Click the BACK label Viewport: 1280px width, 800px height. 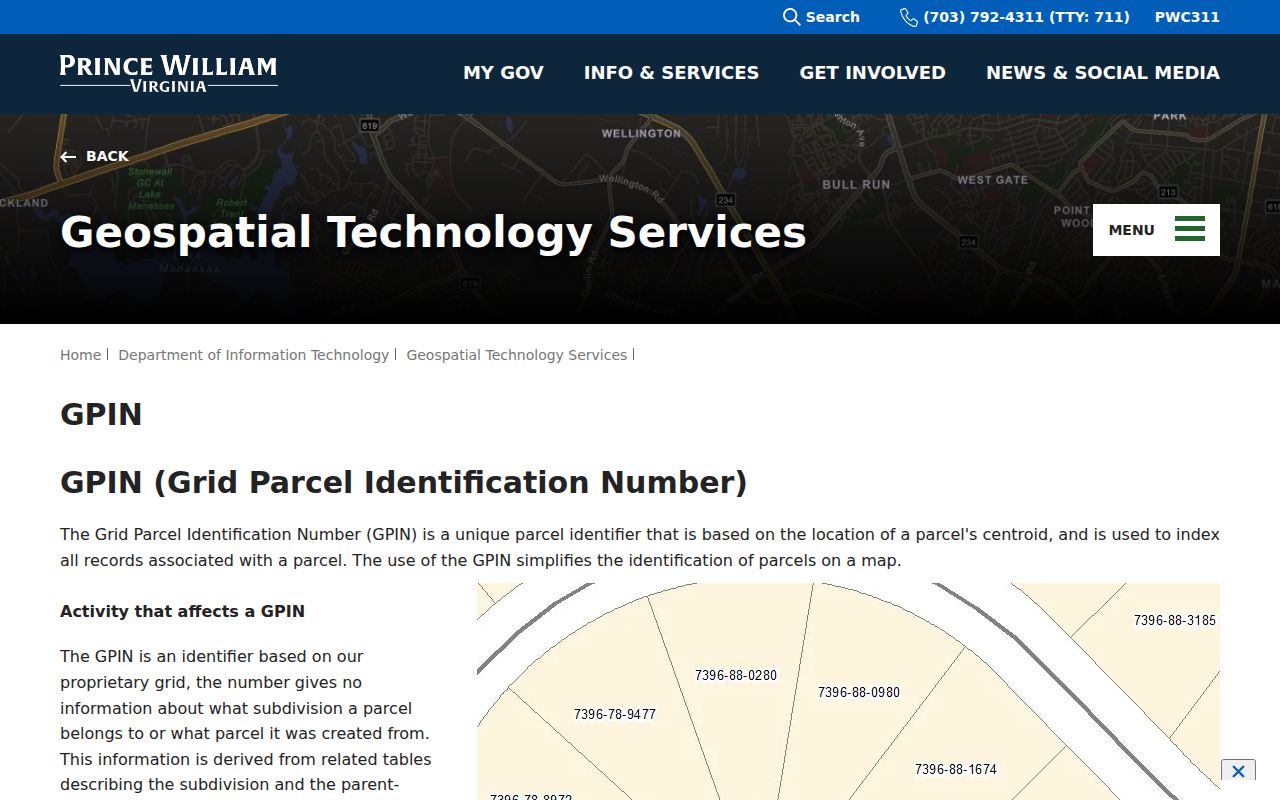pos(107,156)
